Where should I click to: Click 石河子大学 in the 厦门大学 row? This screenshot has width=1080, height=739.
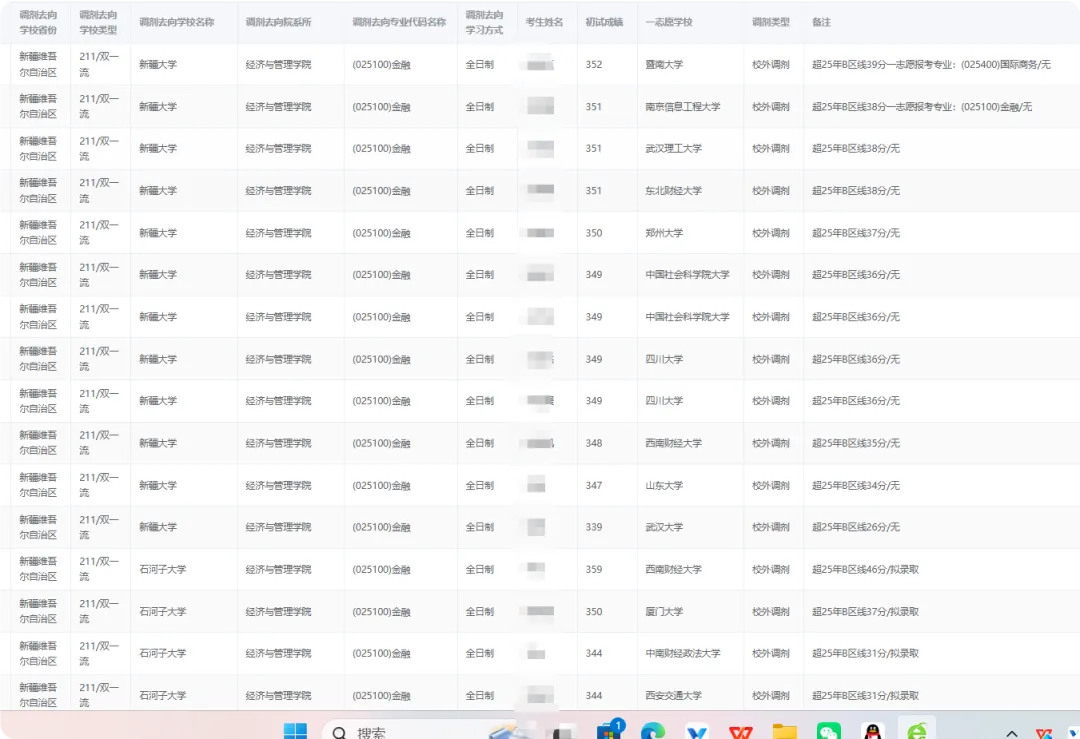point(163,612)
